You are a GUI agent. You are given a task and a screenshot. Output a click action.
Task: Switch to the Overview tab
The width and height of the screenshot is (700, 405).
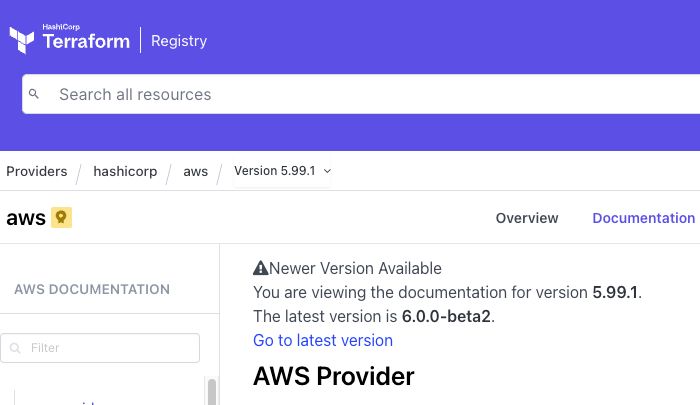click(x=527, y=218)
